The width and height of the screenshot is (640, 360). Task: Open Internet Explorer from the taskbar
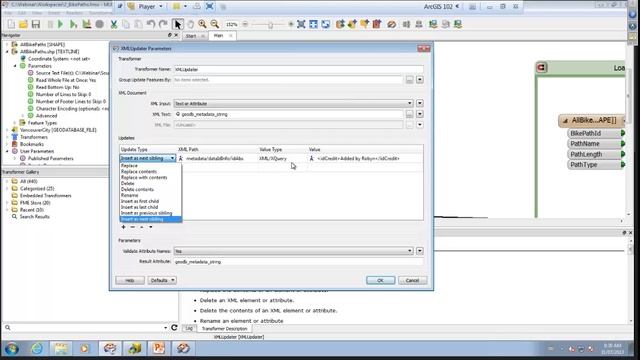pyautogui.click(x=37, y=348)
